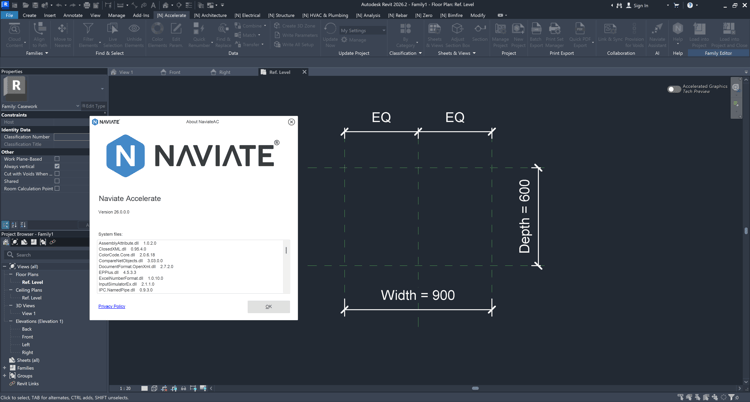Click Sign In in title bar
750x402 pixels.
[x=640, y=6]
